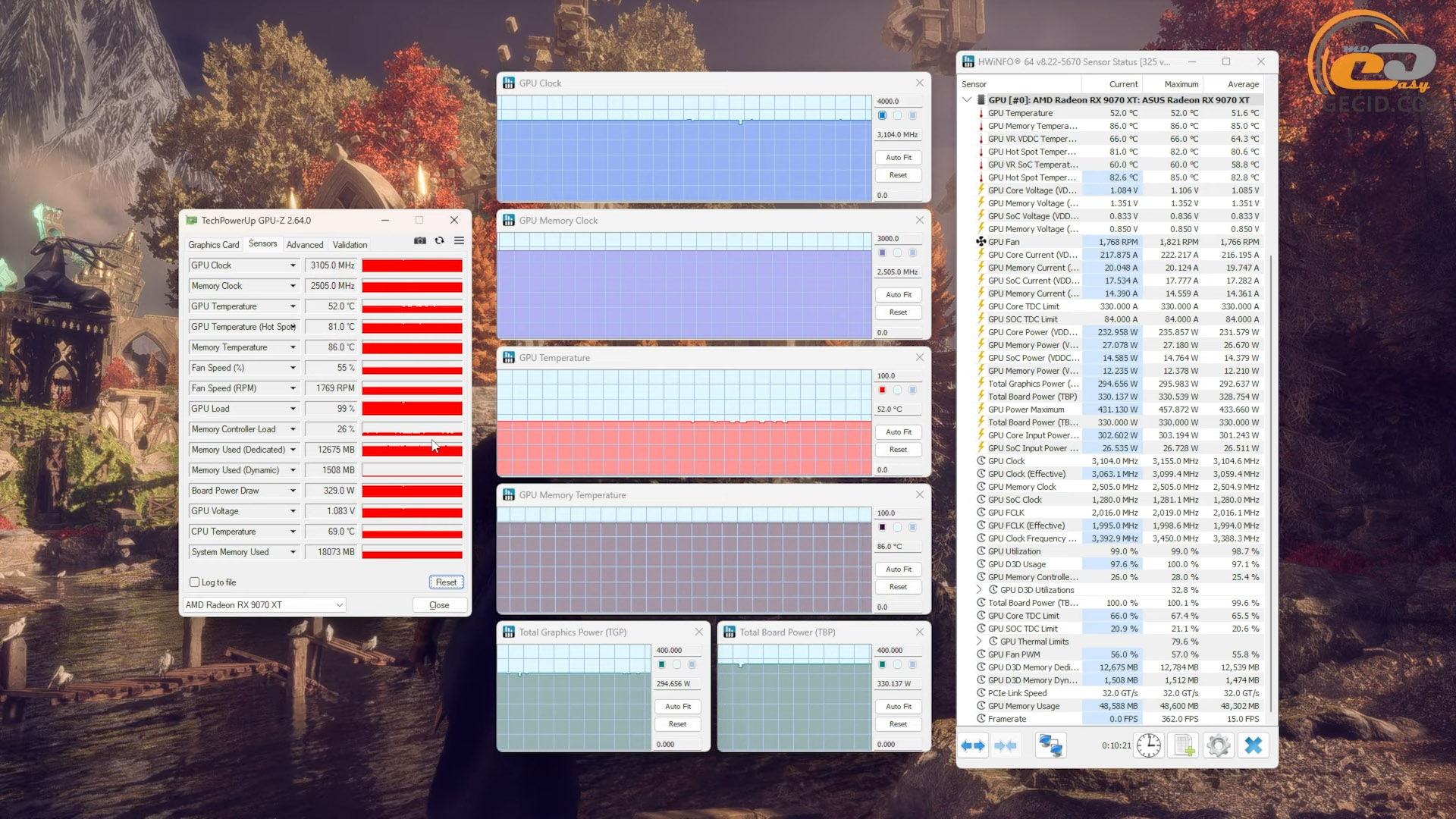Select first color toggle in Total Board Power graph
Viewport: 1456px width, 819px height.
click(x=883, y=665)
